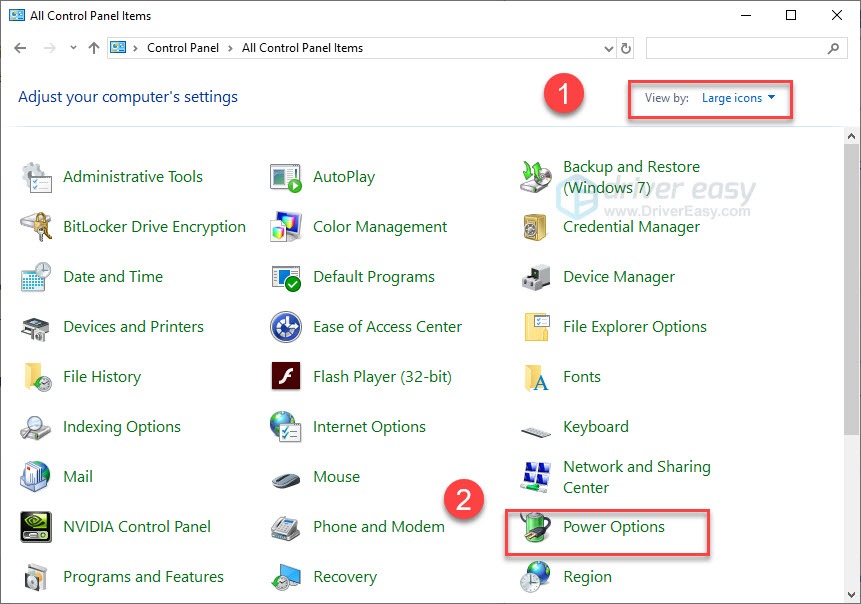The height and width of the screenshot is (604, 861).
Task: Go back using the Back arrow
Action: coord(20,48)
